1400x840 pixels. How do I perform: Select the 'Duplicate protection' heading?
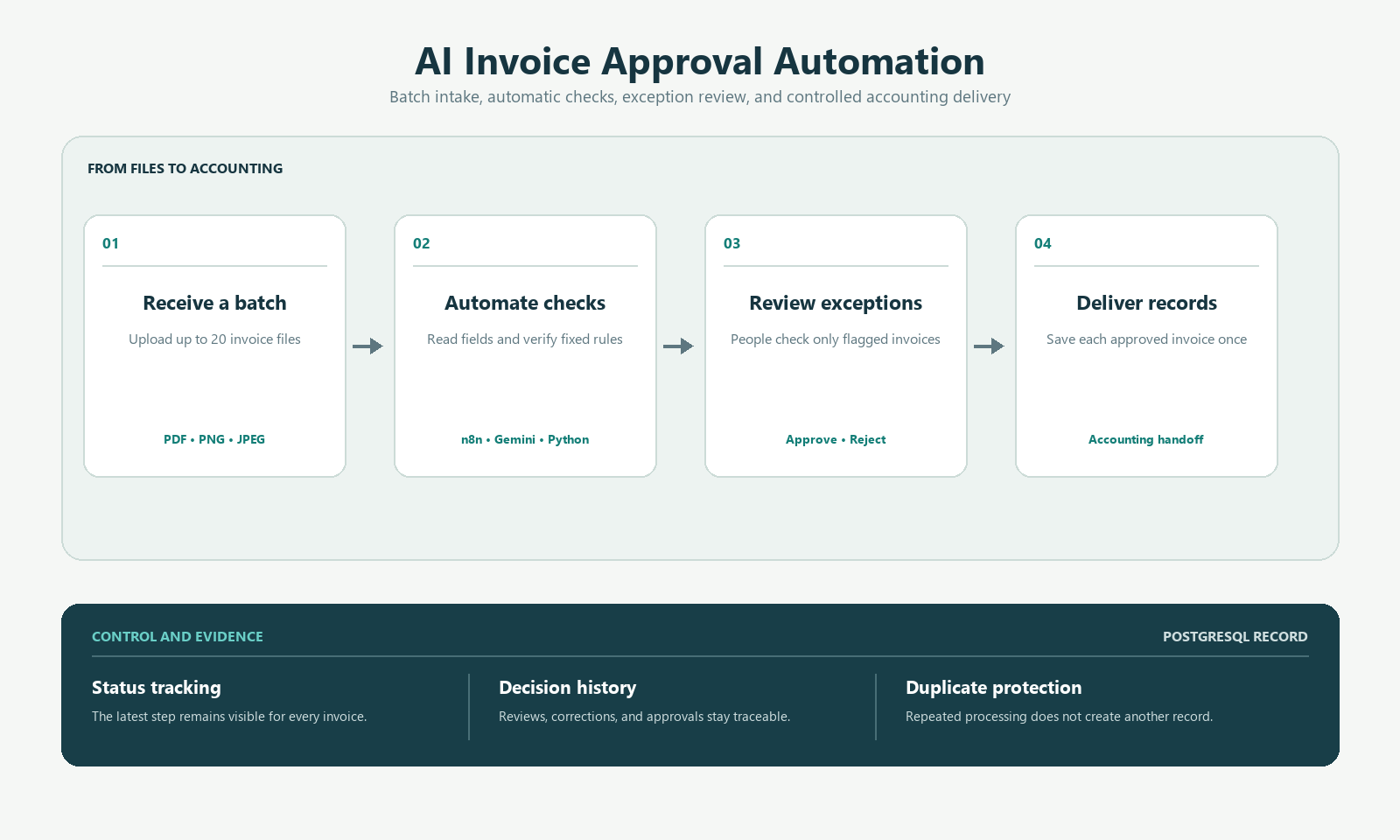[994, 688]
